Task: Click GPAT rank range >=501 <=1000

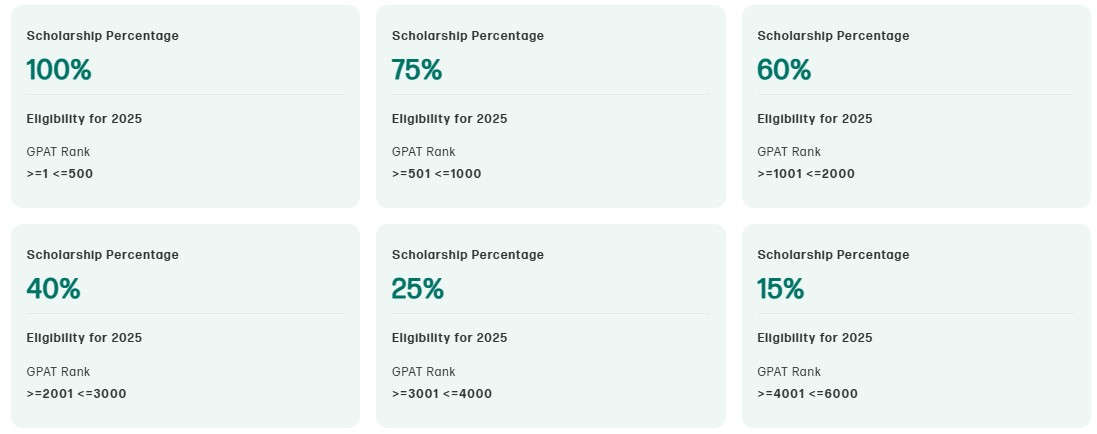Action: (436, 174)
